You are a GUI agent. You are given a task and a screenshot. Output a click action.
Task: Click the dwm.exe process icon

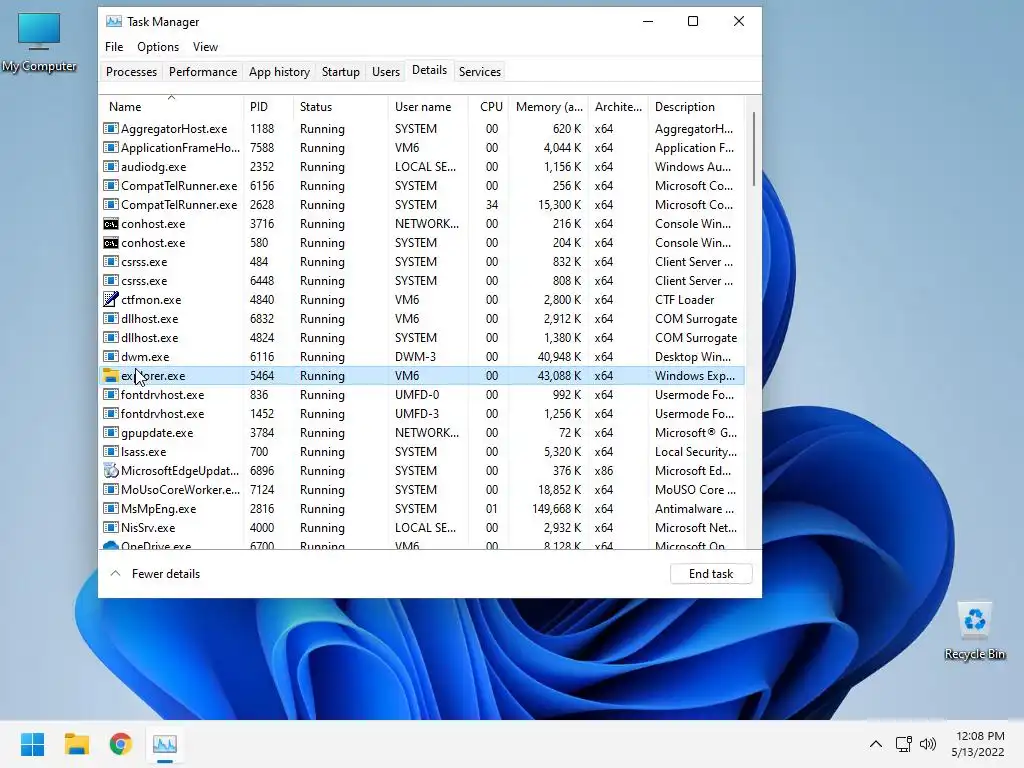111,357
